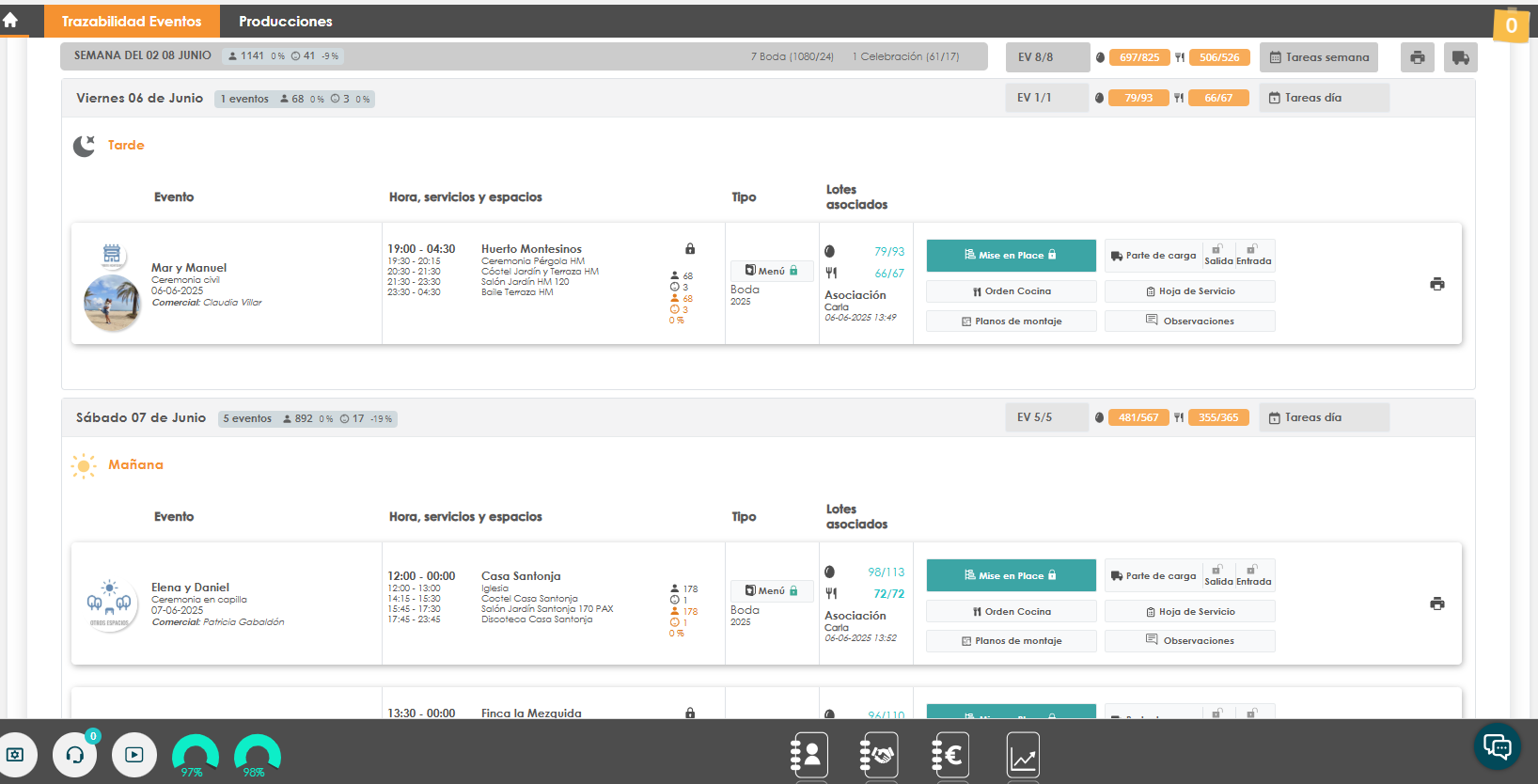The height and width of the screenshot is (784, 1538).
Task: Open the headset support icon
Action: tap(75, 755)
